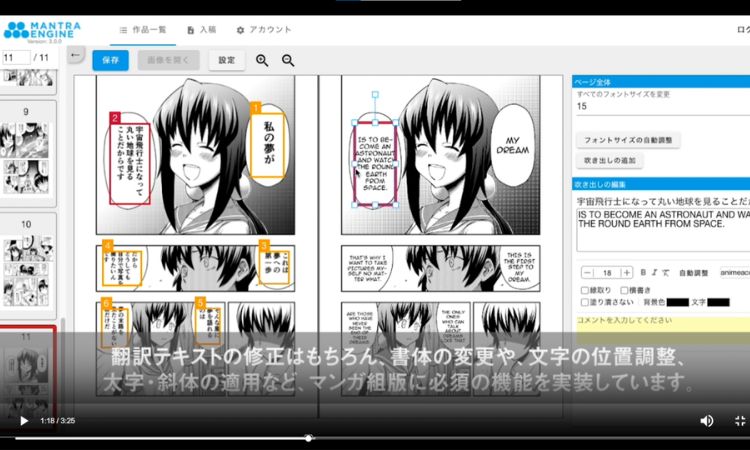Click the THIS IS THE FIRST STEP bubble
This screenshot has width=750, height=450.
coord(519,267)
